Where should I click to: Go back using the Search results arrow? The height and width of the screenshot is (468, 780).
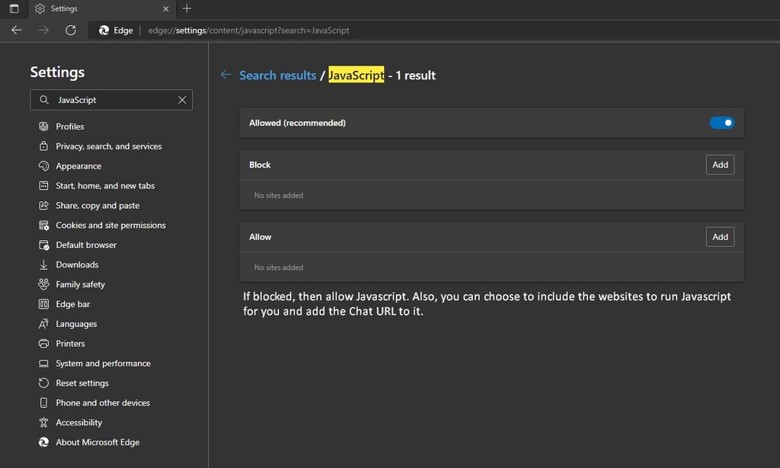tap(225, 75)
